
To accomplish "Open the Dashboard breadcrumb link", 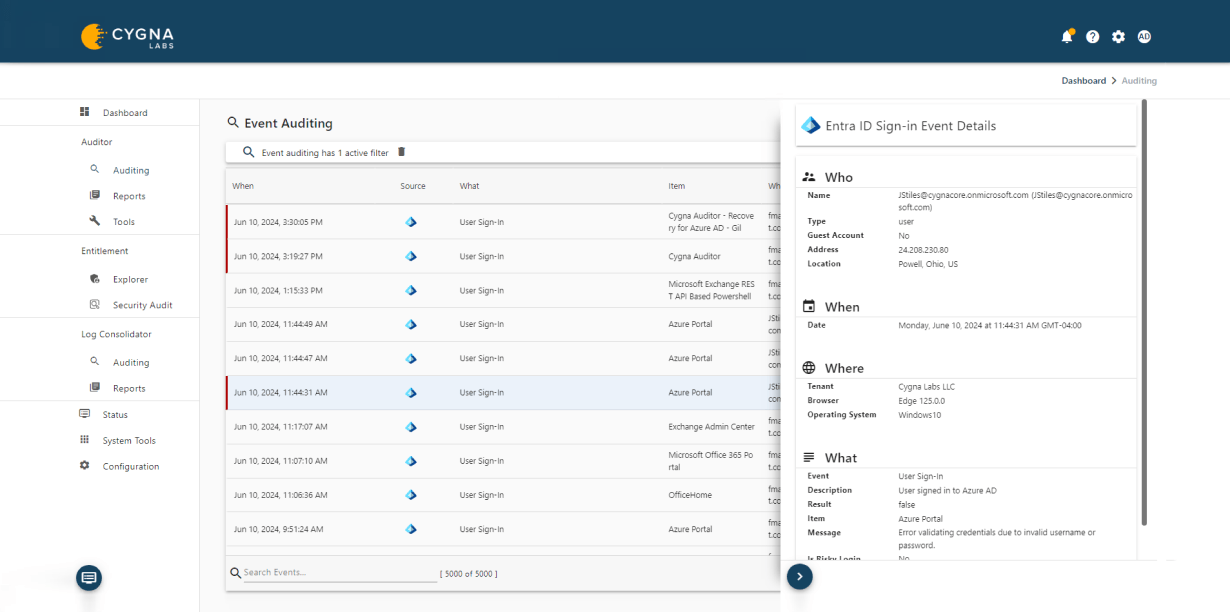I will (x=1083, y=80).
